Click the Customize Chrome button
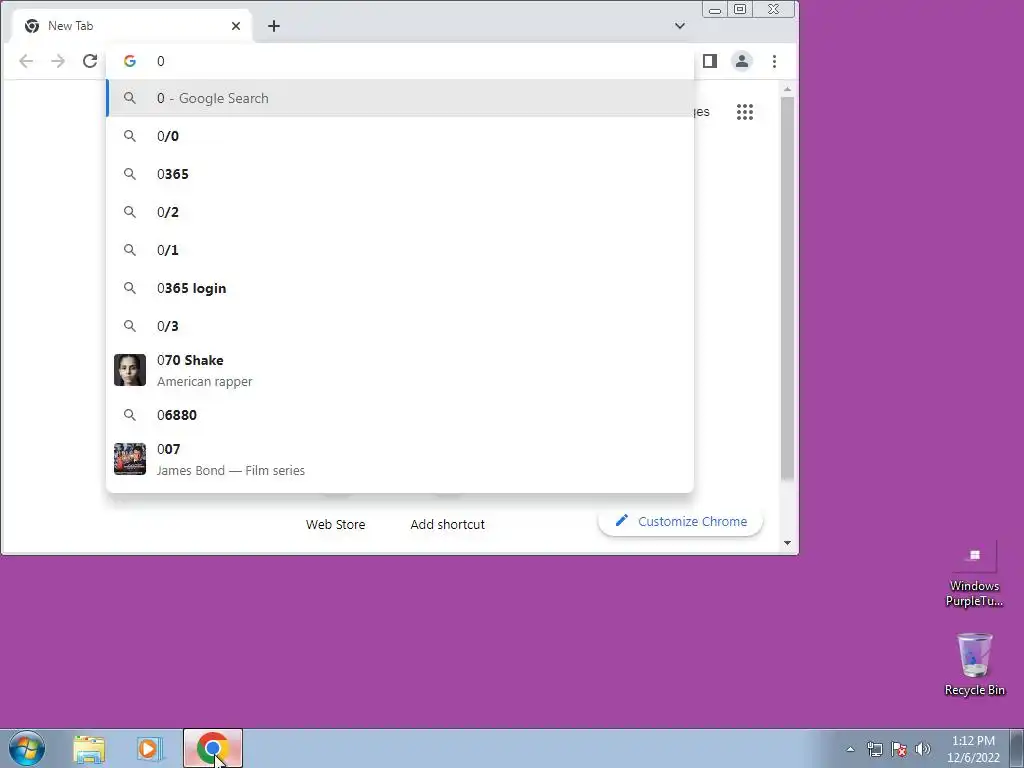The height and width of the screenshot is (768, 1024). [680, 522]
